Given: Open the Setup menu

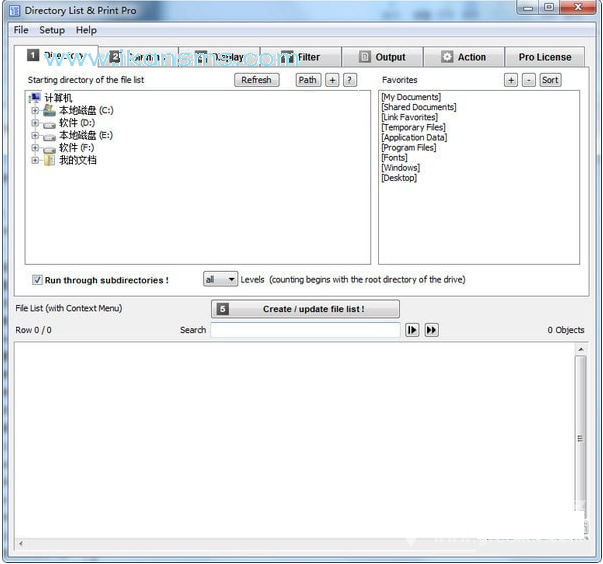Looking at the screenshot, I should (x=52, y=30).
